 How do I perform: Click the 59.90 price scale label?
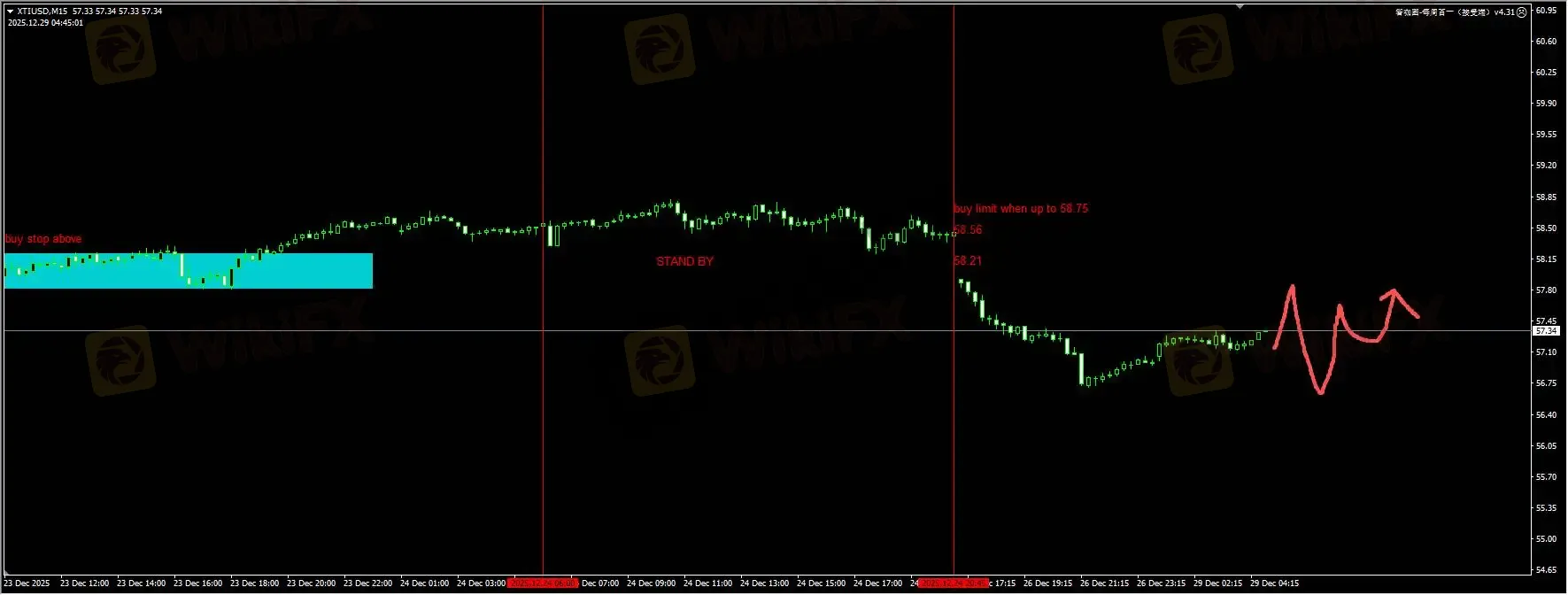pos(1546,104)
